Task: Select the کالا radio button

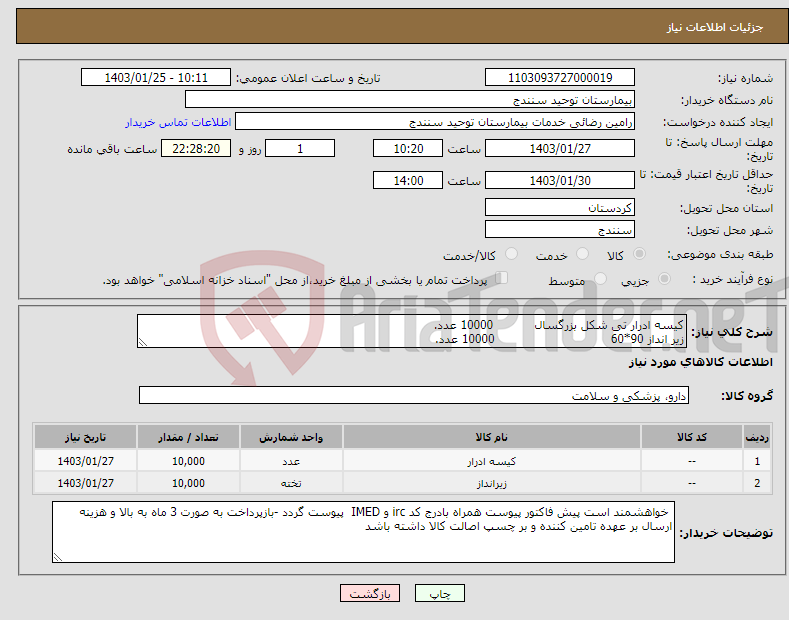Action: [x=639, y=254]
